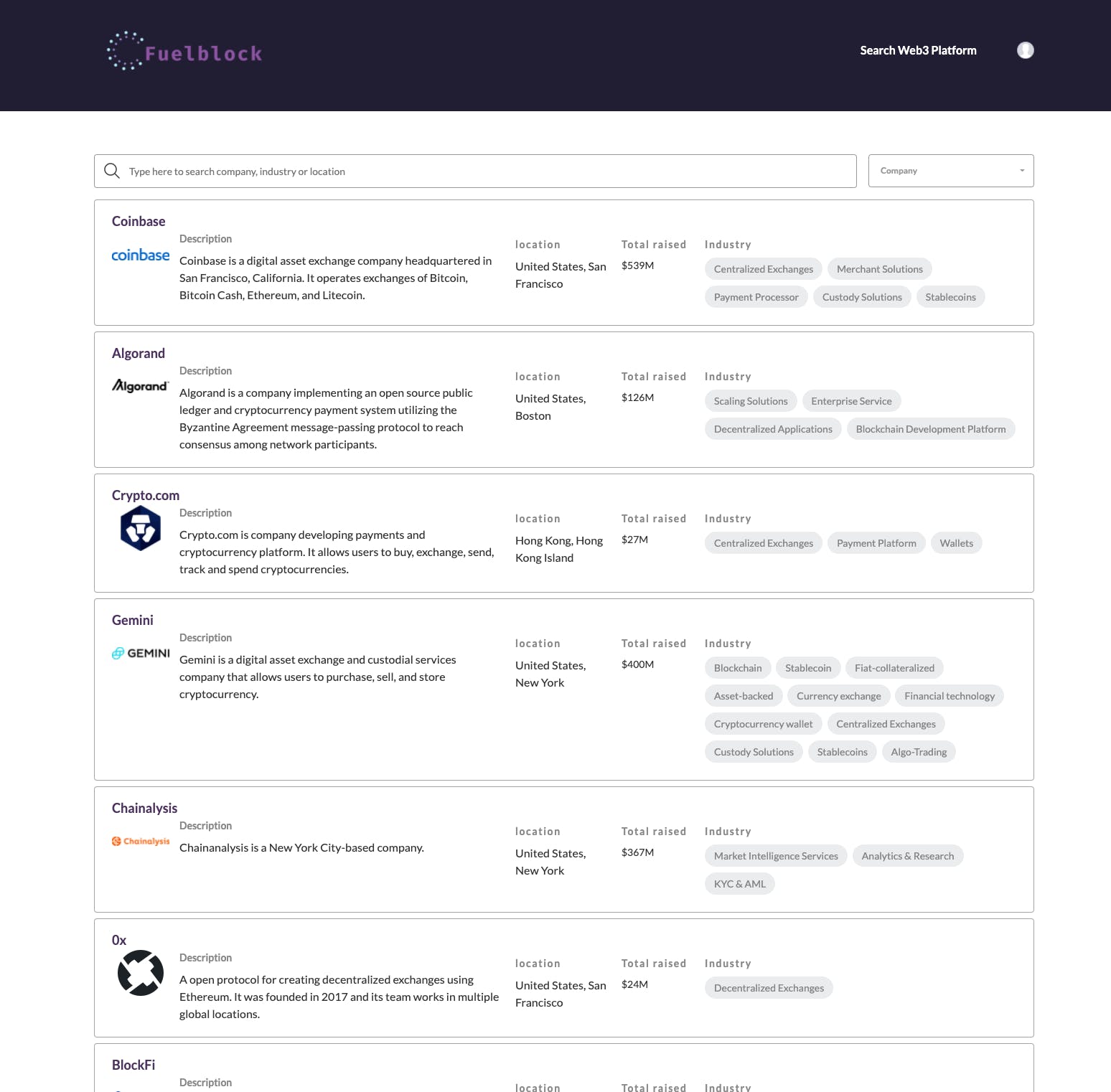Open the Crypto.com shield logo
Viewport: 1111px width, 1092px height.
141,528
